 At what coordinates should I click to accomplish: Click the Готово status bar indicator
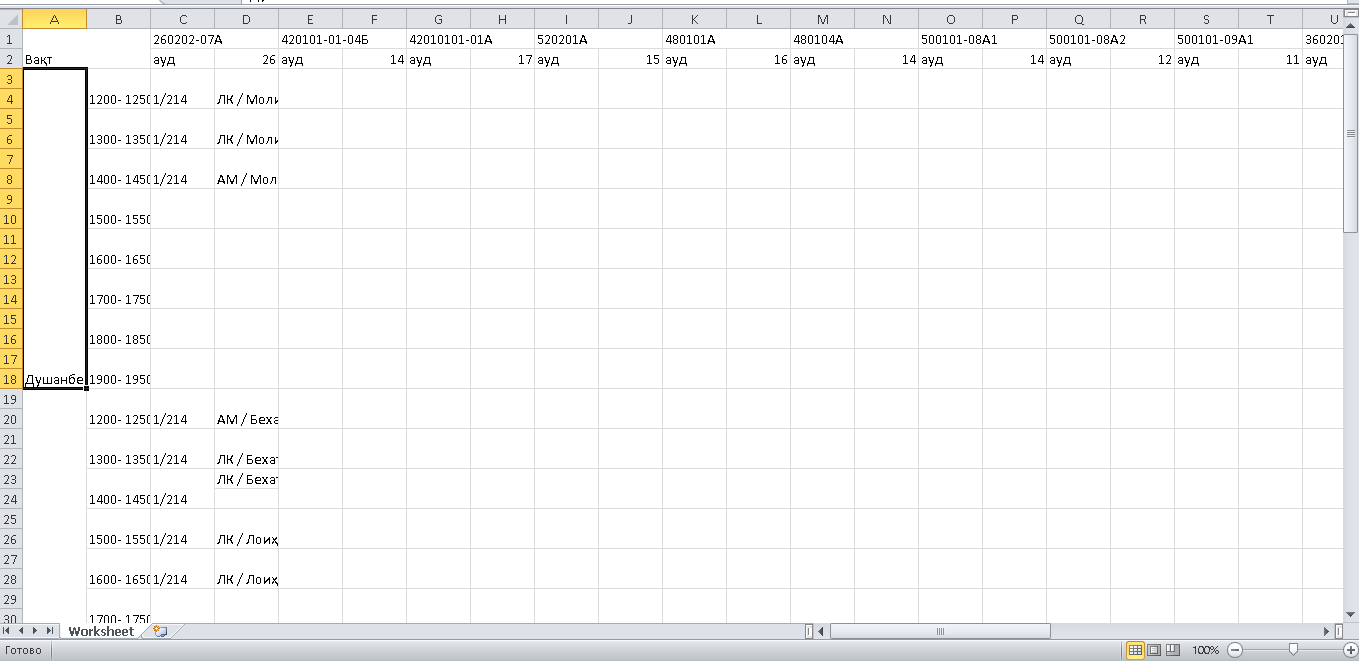pyautogui.click(x=21, y=650)
